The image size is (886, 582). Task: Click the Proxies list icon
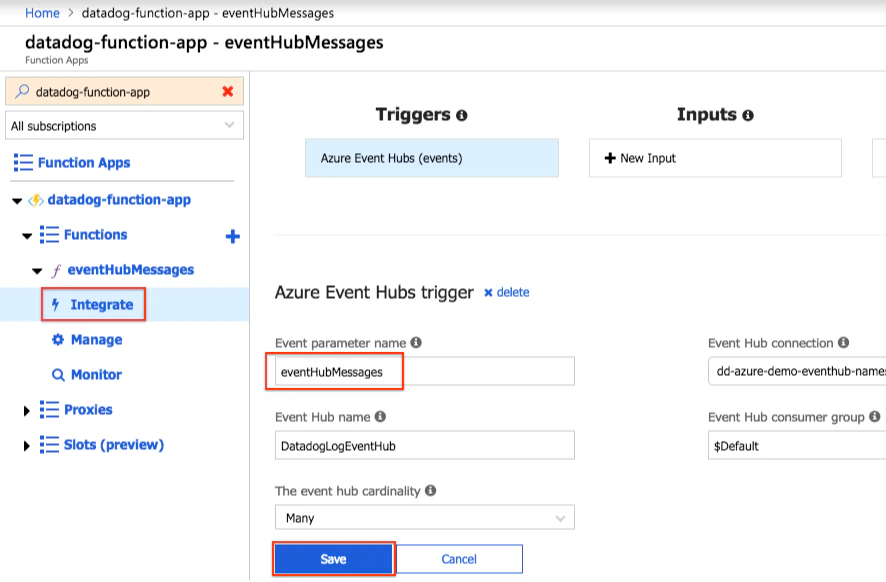[x=49, y=410]
